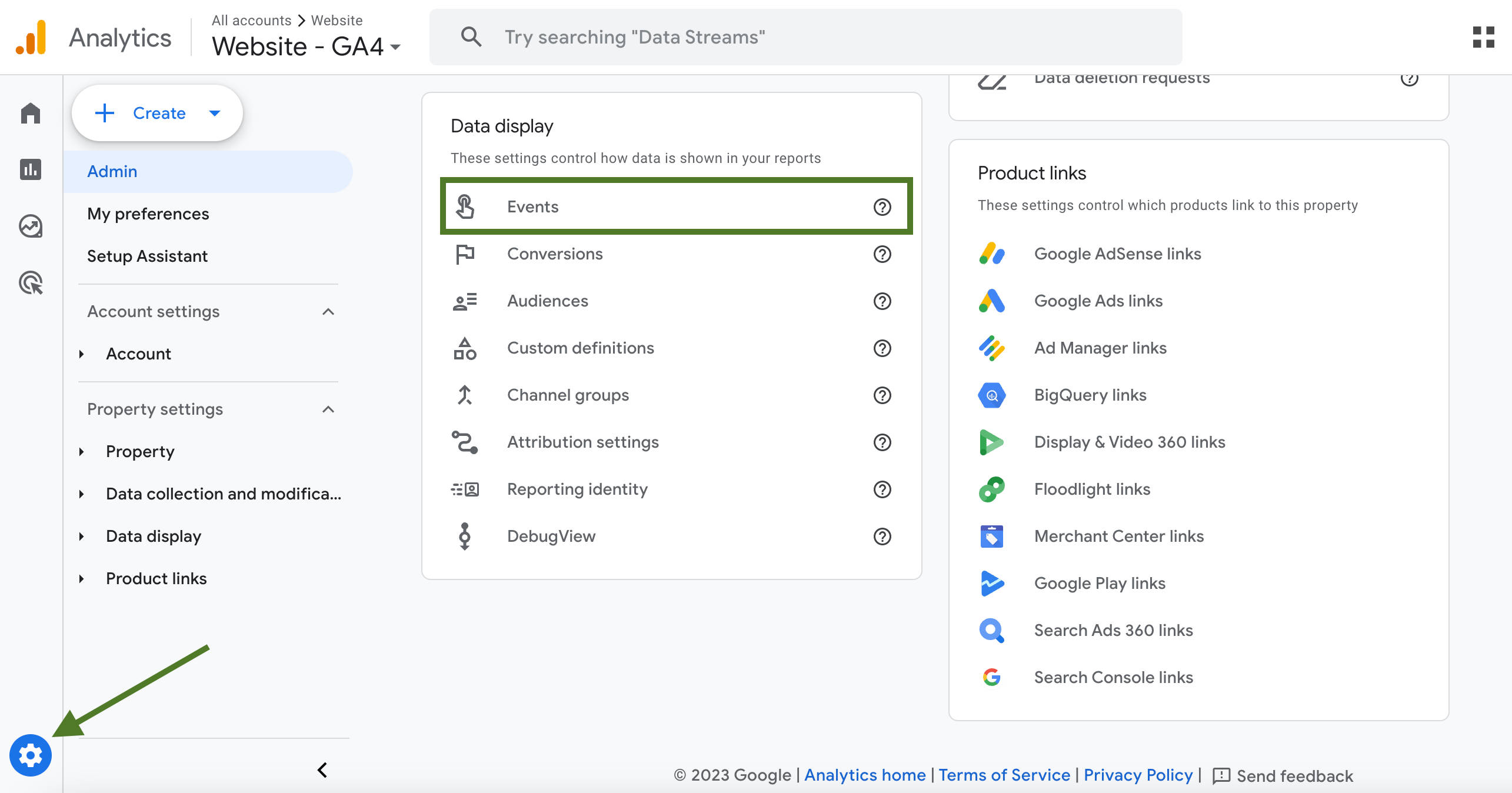Collapse the Property settings section
This screenshot has height=793, width=1512.
click(x=328, y=409)
